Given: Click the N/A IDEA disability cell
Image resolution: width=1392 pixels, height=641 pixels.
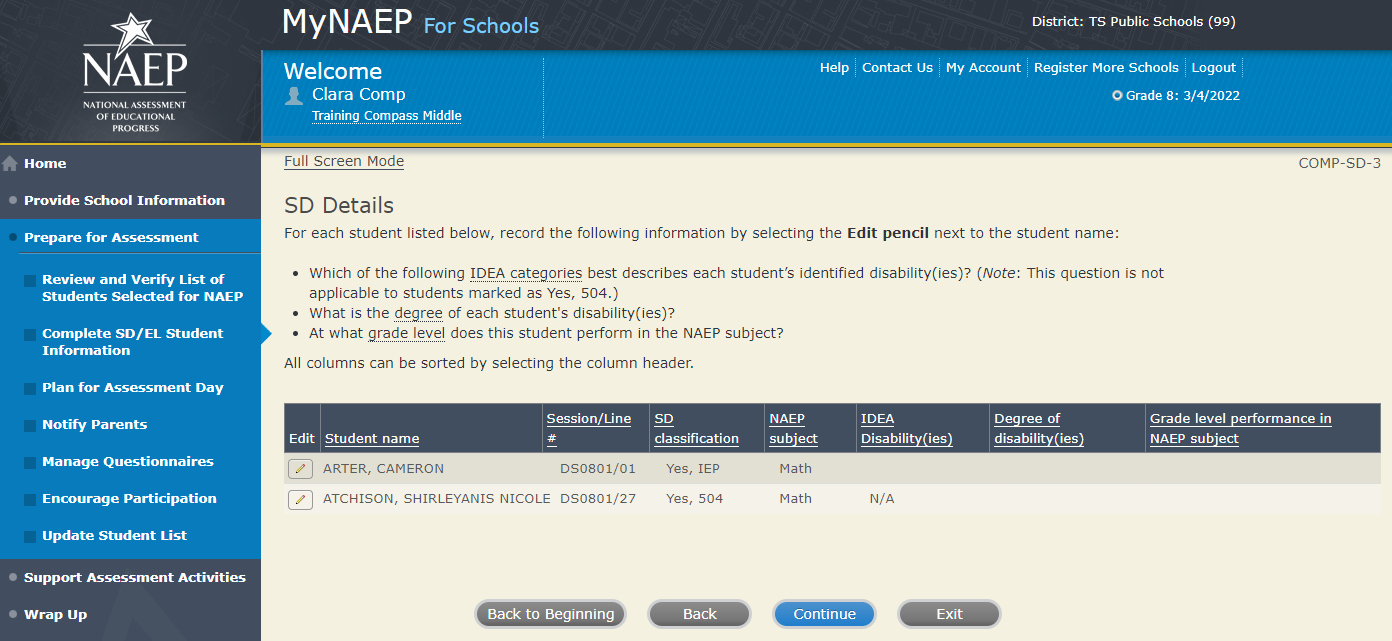Looking at the screenshot, I should pyautogui.click(x=882, y=499).
